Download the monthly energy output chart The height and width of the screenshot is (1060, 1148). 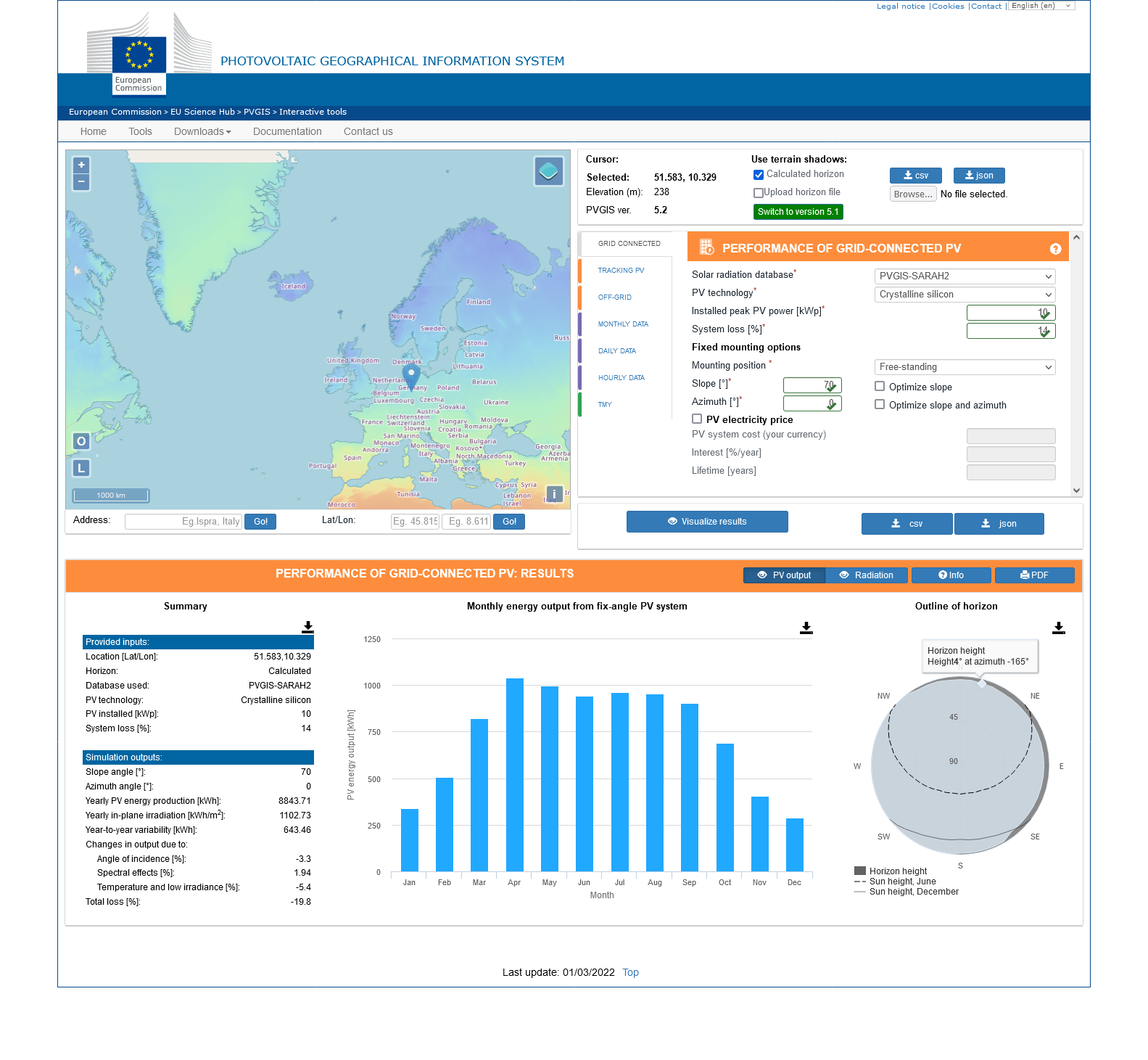click(806, 628)
